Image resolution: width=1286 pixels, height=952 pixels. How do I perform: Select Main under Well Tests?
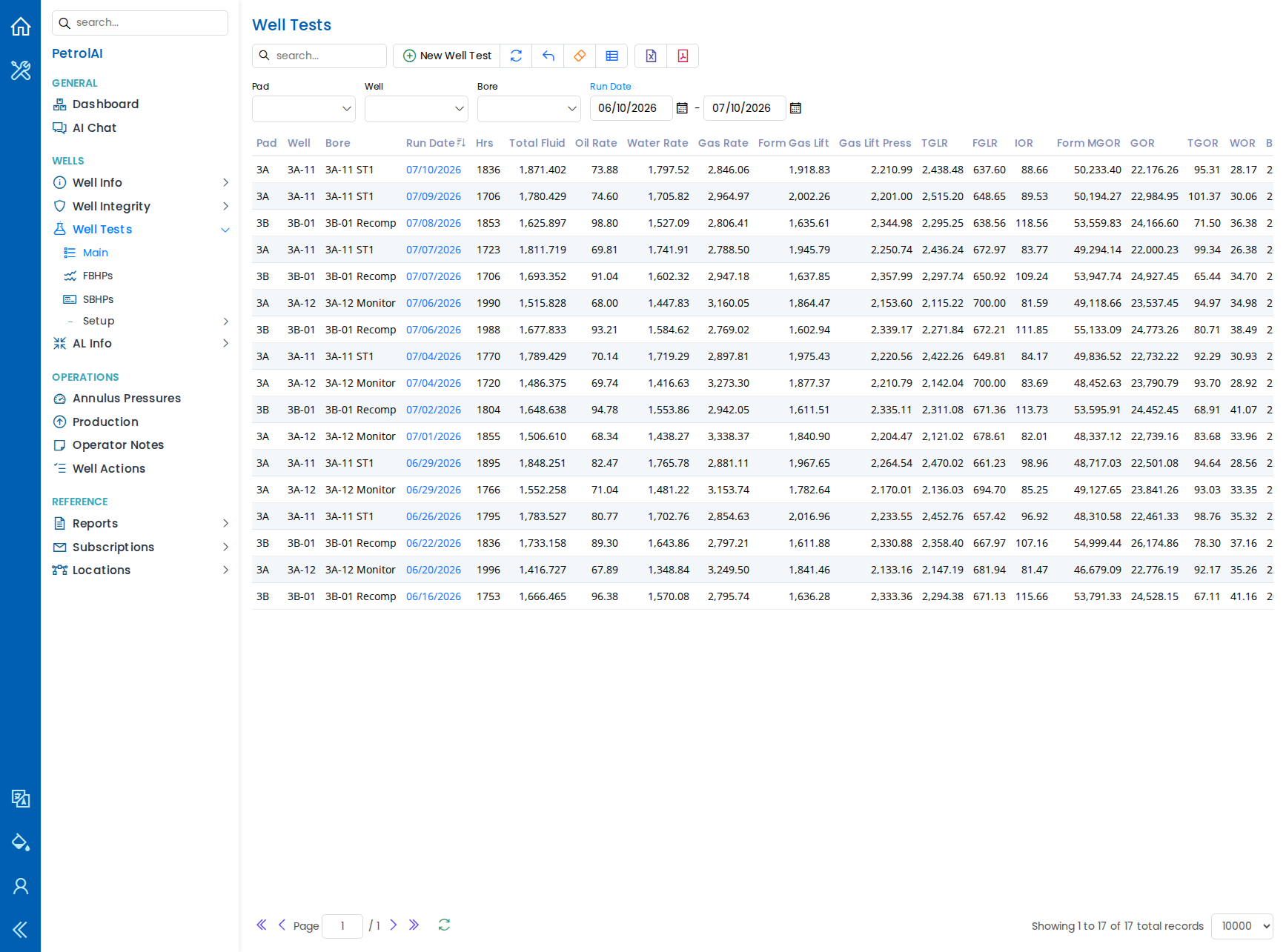coord(96,253)
